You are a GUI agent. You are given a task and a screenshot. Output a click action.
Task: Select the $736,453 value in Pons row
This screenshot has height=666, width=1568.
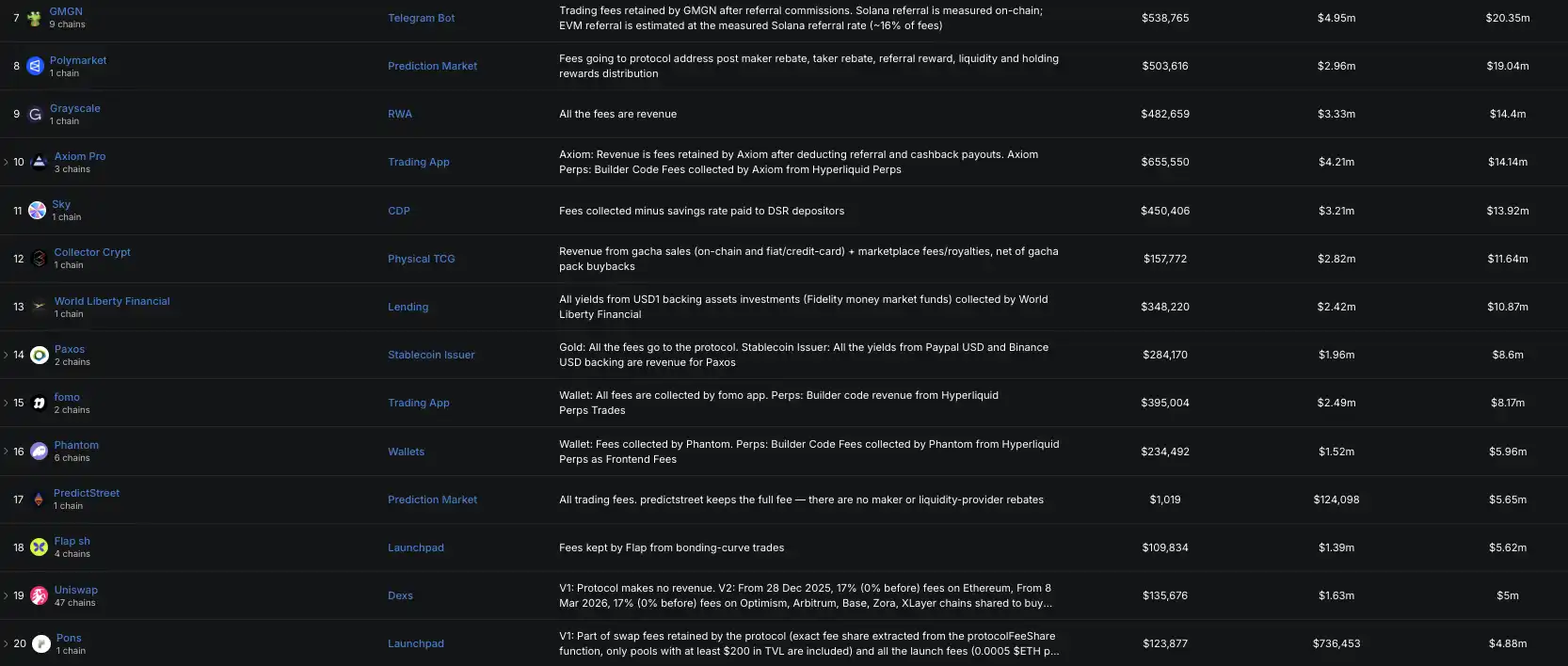coord(1336,643)
